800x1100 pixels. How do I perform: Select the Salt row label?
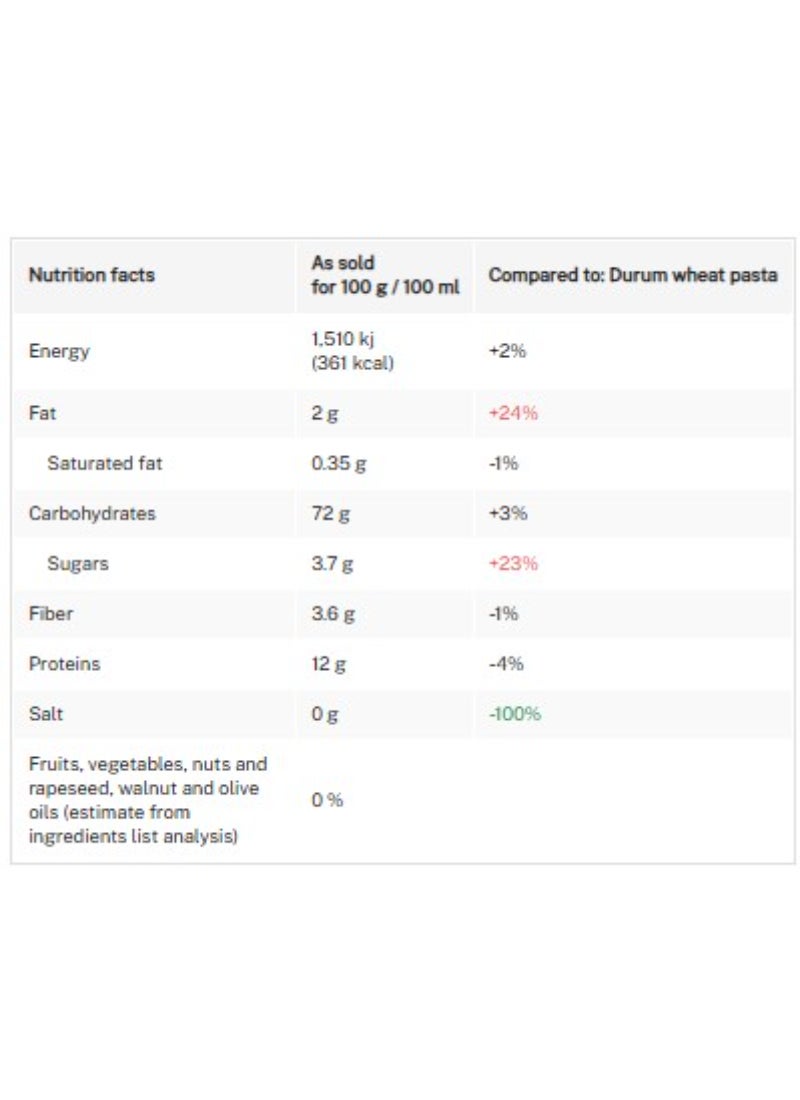click(46, 714)
